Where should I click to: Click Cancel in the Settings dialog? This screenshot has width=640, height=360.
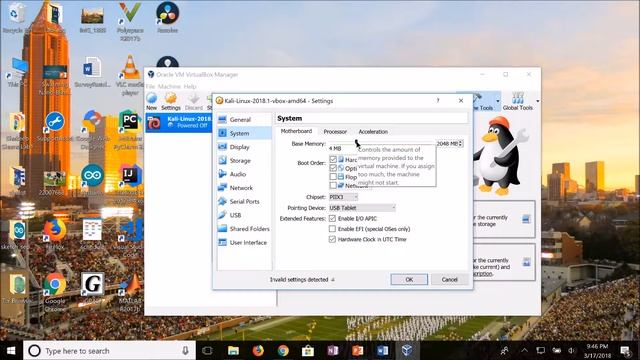[x=449, y=280]
